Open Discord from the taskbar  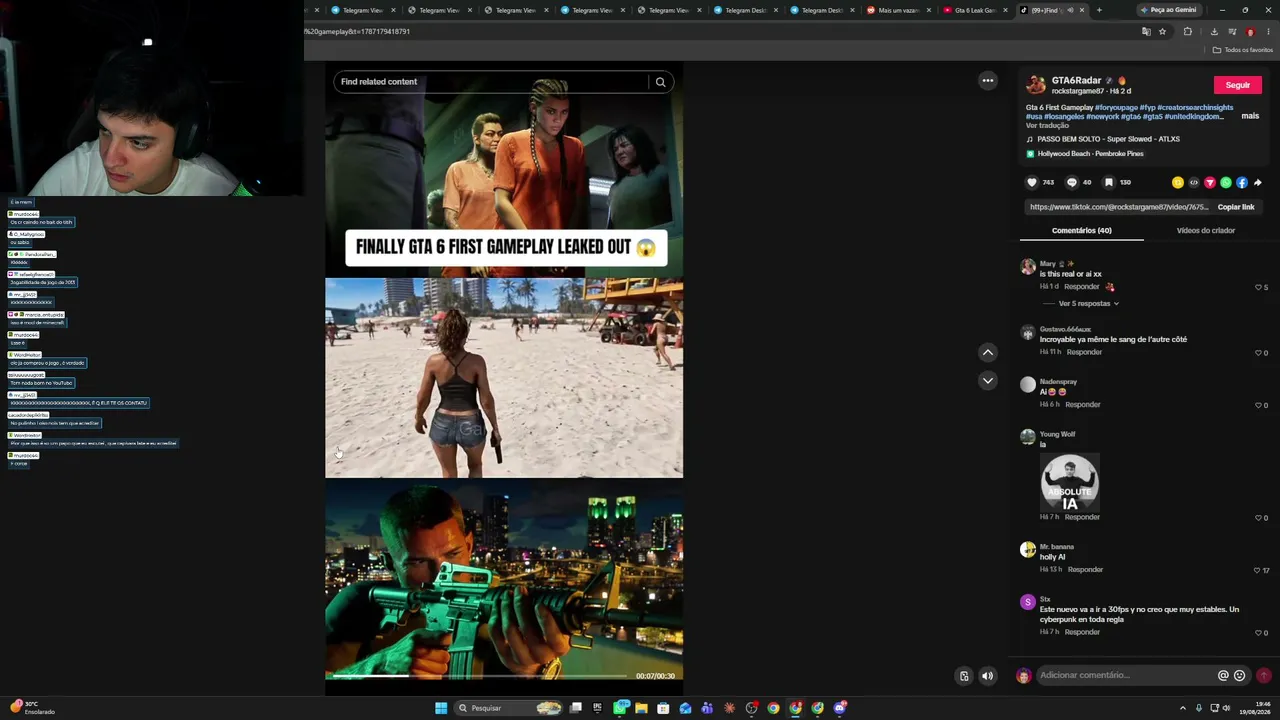[840, 708]
